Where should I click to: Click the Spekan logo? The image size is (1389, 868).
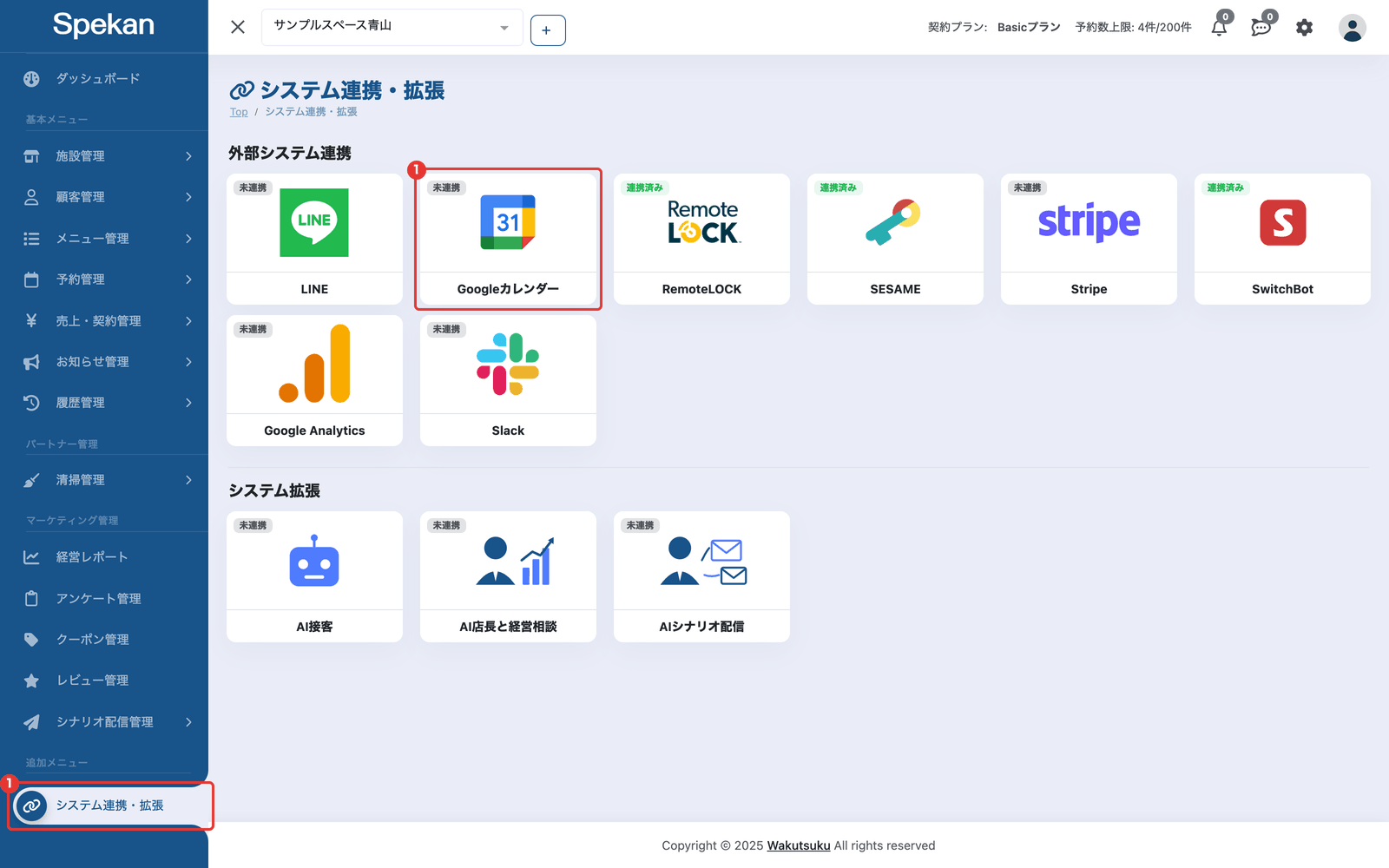tap(103, 24)
